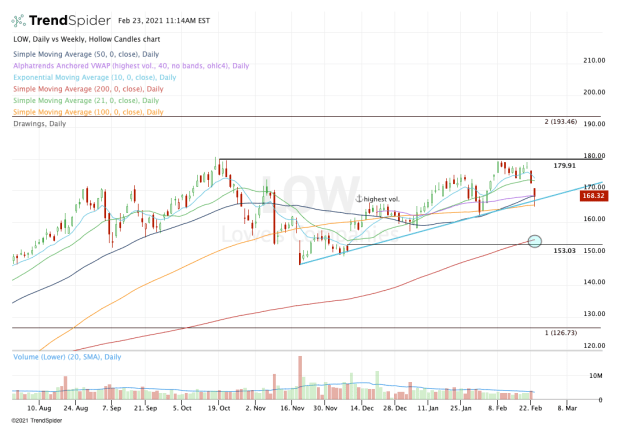Click the 180.00 price axis label
Image resolution: width=620 pixels, height=426 pixels.
(594, 156)
